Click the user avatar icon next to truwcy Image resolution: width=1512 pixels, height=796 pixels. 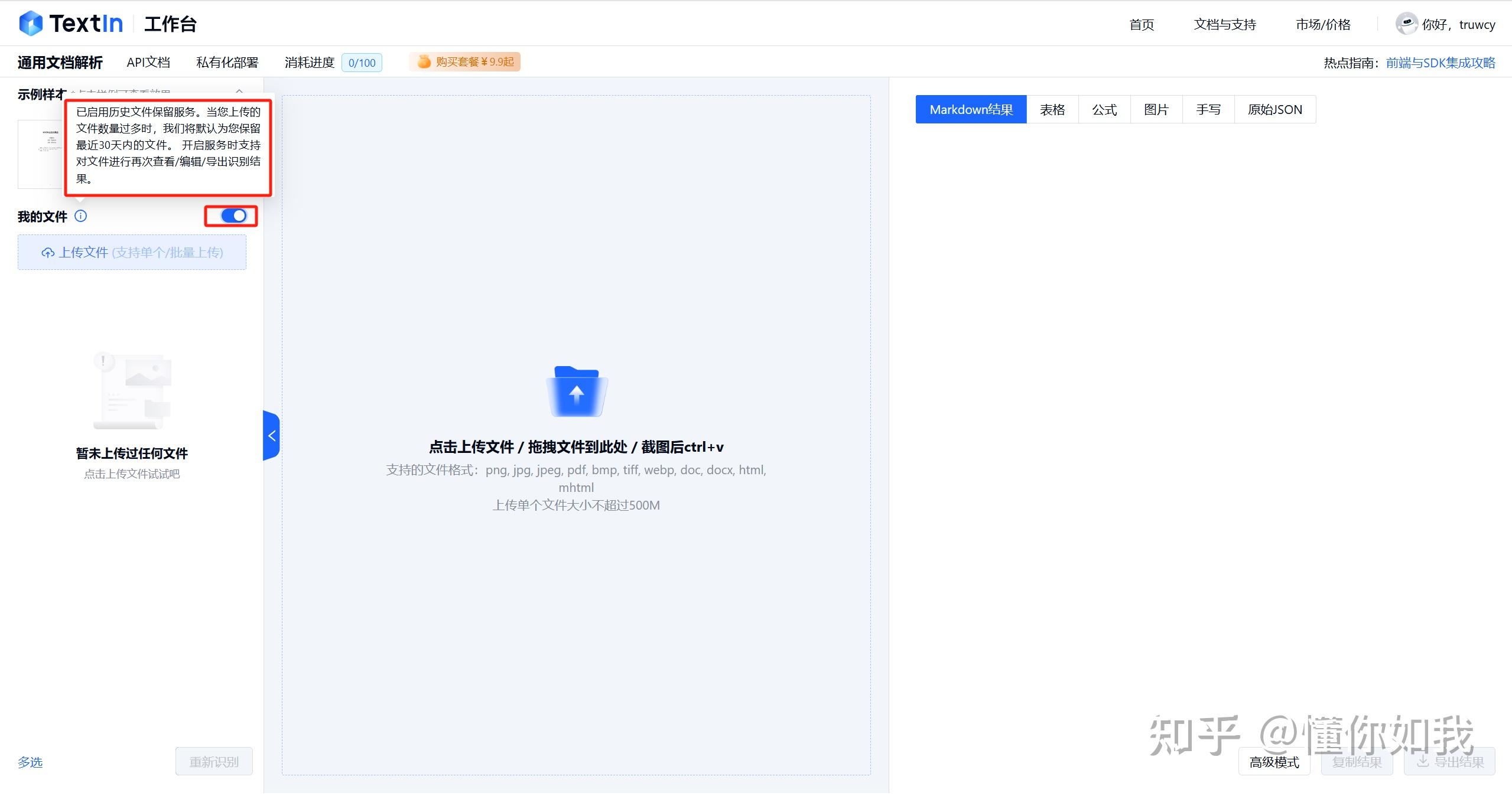point(1406,24)
